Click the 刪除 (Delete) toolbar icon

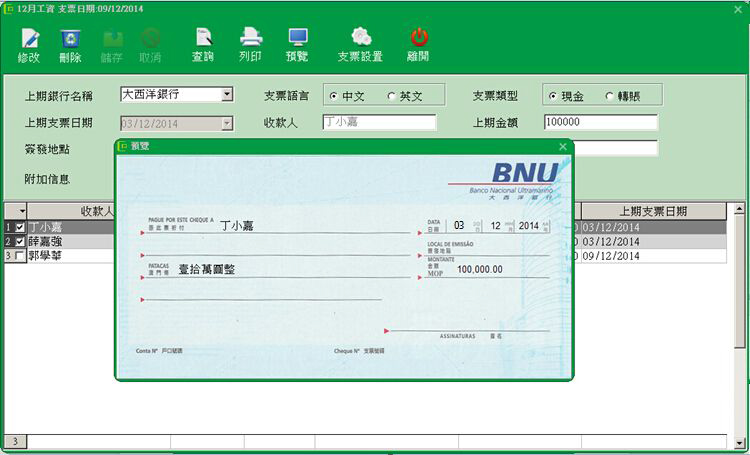click(70, 39)
